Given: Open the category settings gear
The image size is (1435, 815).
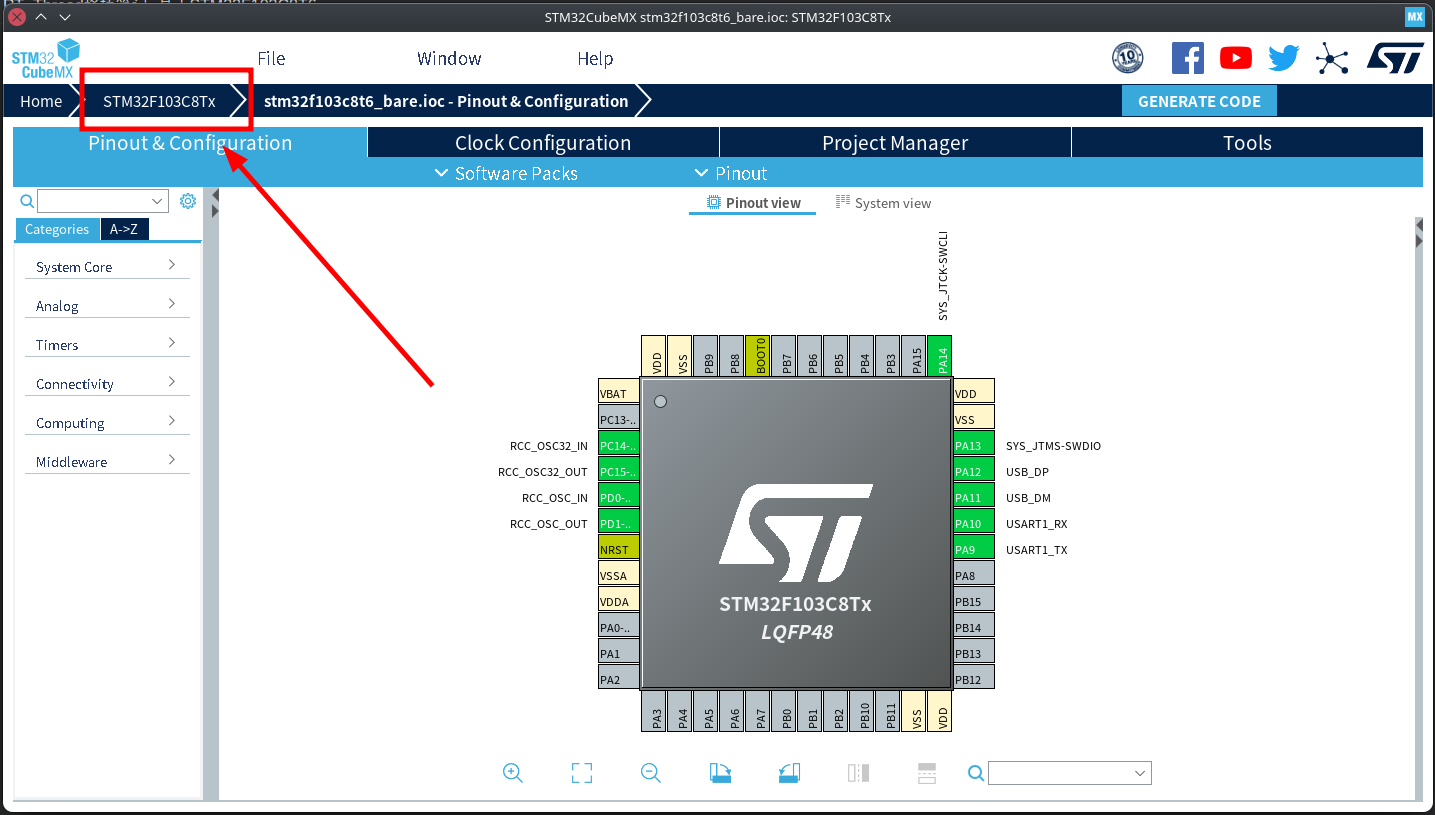Looking at the screenshot, I should (188, 202).
